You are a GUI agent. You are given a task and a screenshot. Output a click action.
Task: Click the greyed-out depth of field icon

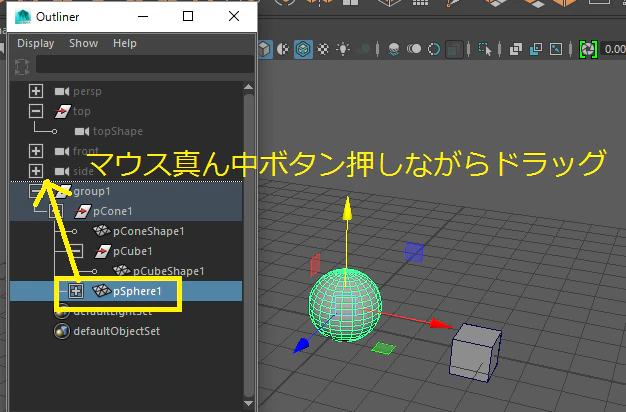(x=454, y=50)
